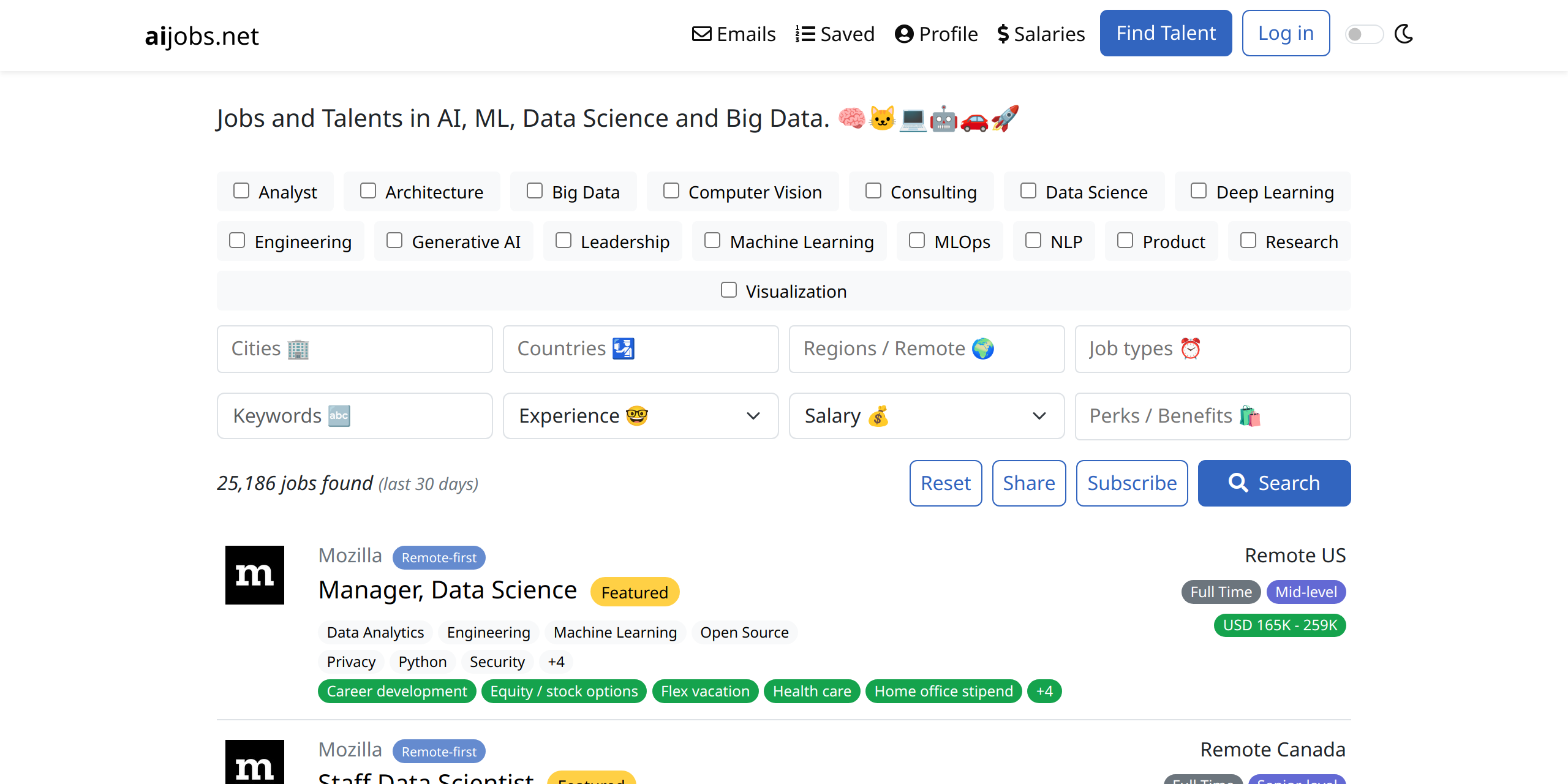The image size is (1568, 784).
Task: Click the Equity / stock options perk badge
Action: pos(564,691)
